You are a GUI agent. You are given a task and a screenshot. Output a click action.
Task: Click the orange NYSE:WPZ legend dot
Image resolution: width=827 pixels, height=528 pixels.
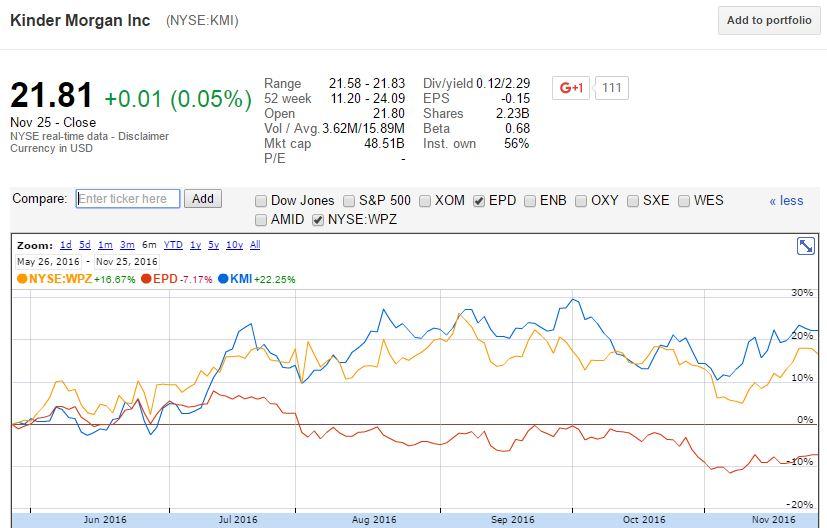point(22,279)
